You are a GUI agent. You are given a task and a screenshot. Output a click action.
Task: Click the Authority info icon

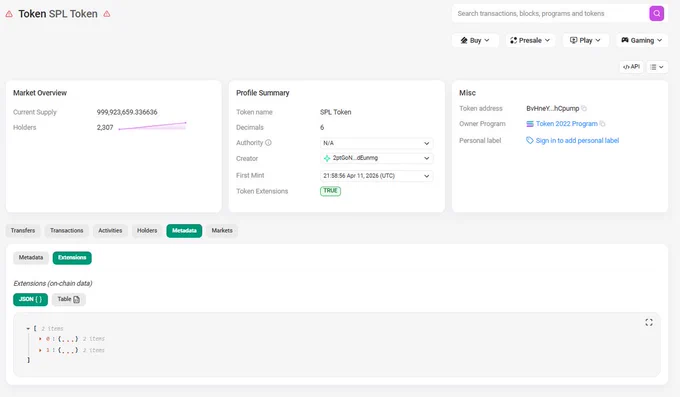(x=268, y=143)
